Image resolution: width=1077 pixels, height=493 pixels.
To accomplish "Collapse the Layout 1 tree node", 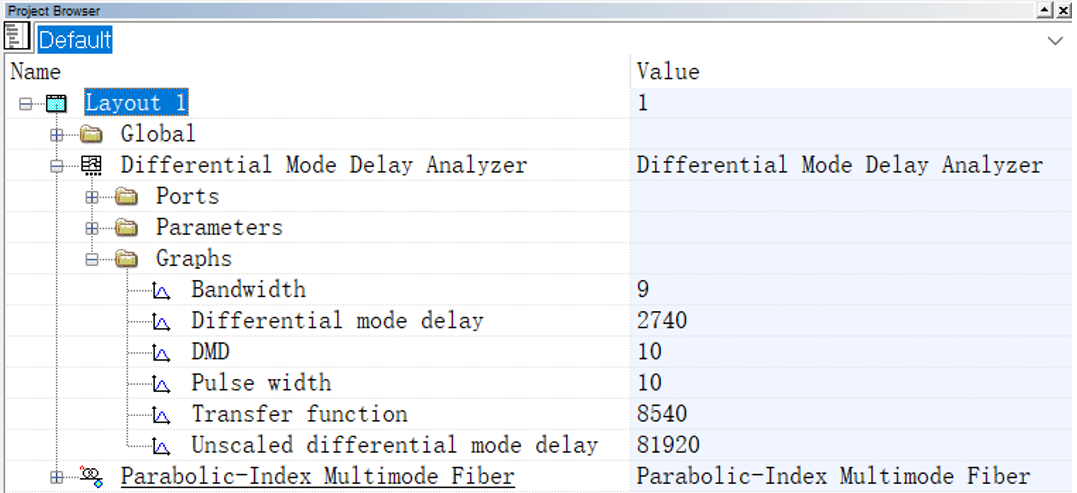I will tap(25, 104).
